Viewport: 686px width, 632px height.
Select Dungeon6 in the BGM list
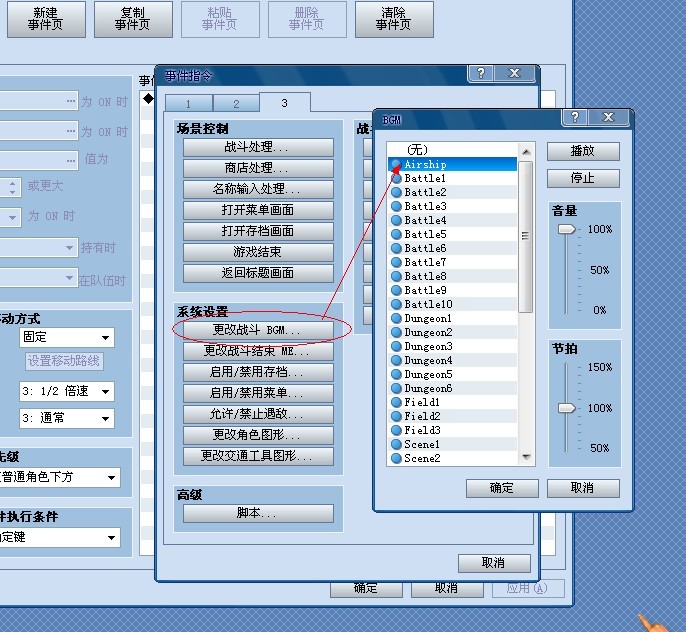pyautogui.click(x=453, y=388)
